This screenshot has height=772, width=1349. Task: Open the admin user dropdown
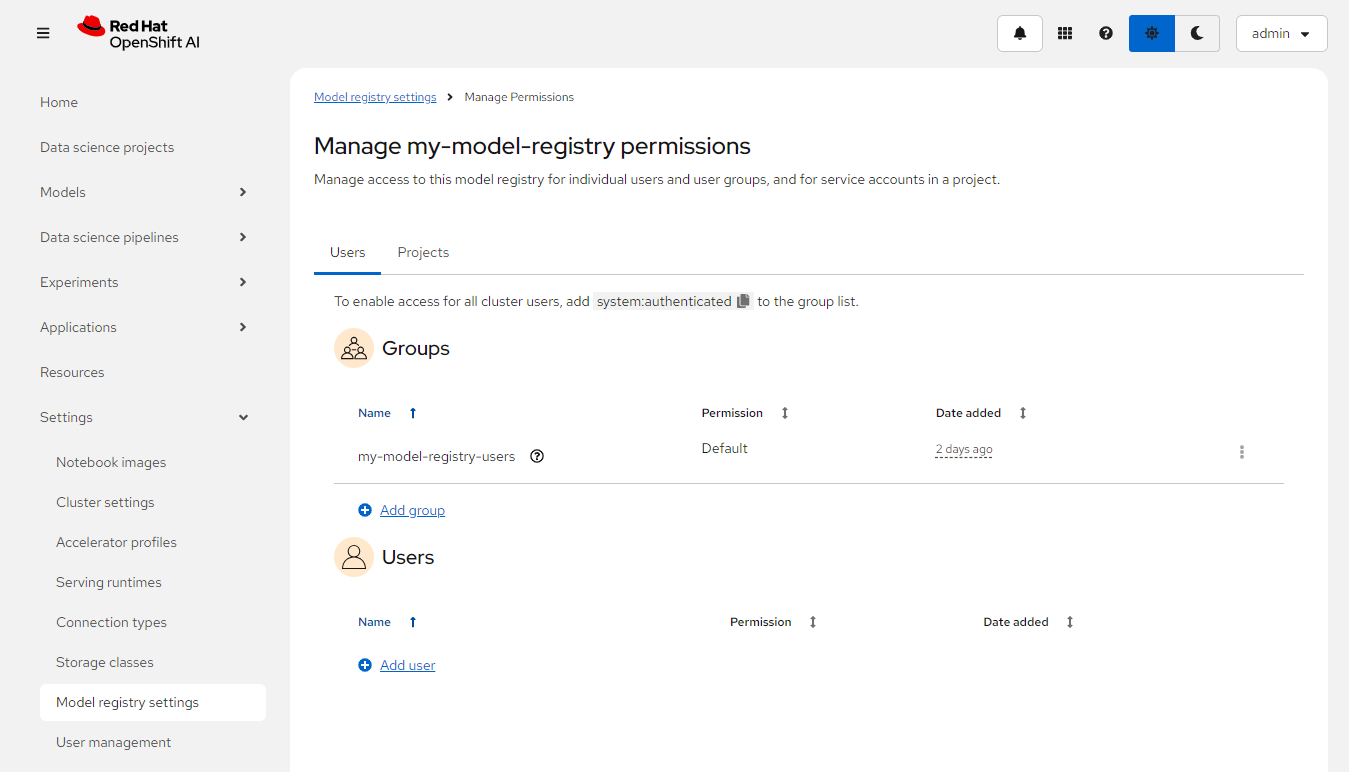pos(1281,33)
